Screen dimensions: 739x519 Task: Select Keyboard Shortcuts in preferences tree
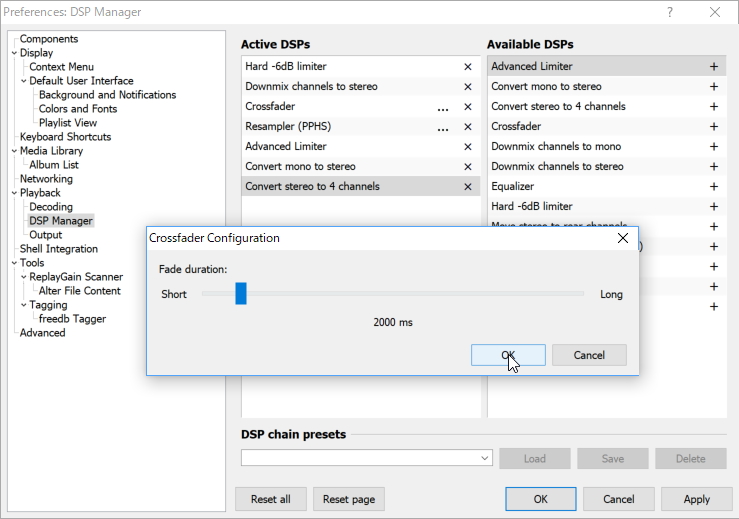65,137
